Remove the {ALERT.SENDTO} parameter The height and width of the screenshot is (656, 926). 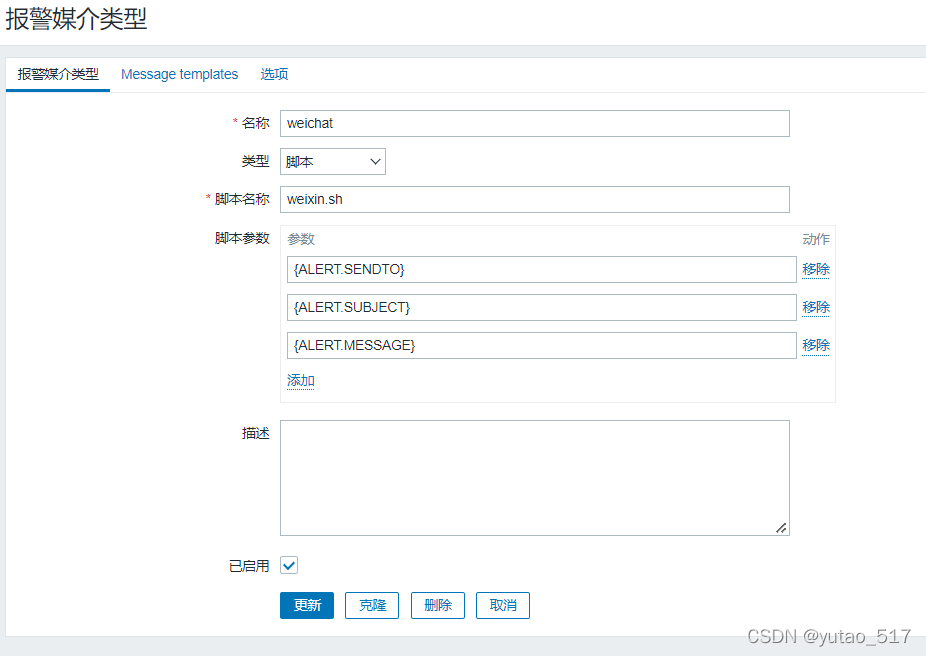tap(816, 269)
